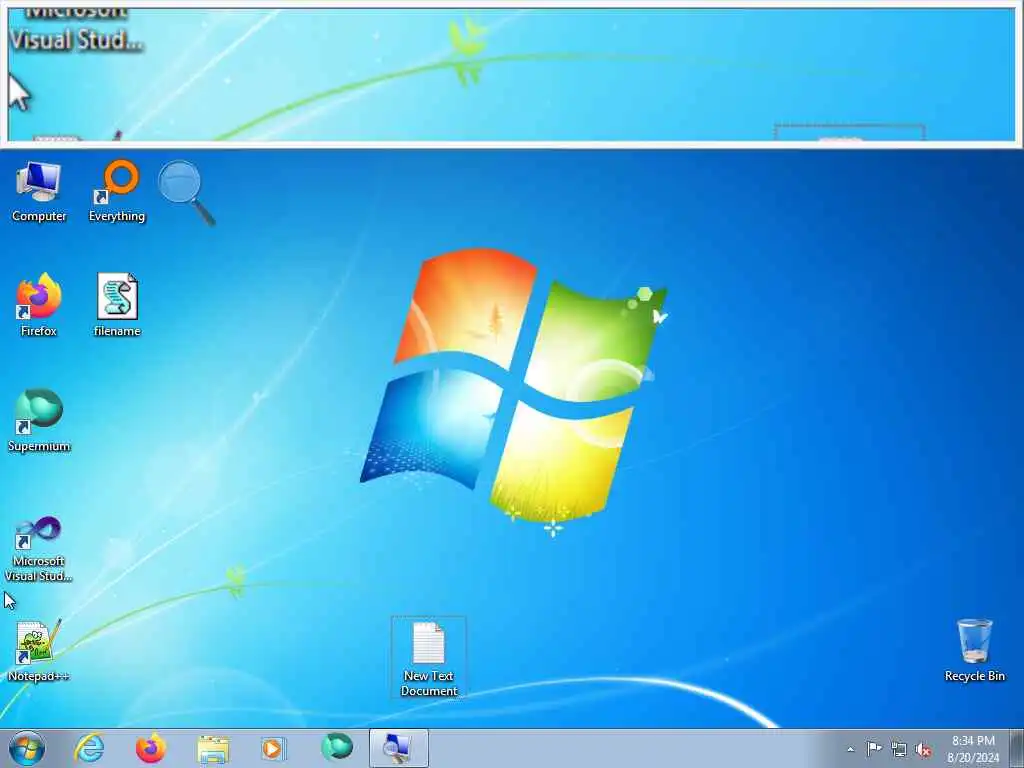Select the Supermium desktop shortcut
This screenshot has width=1024, height=768.
pyautogui.click(x=39, y=421)
